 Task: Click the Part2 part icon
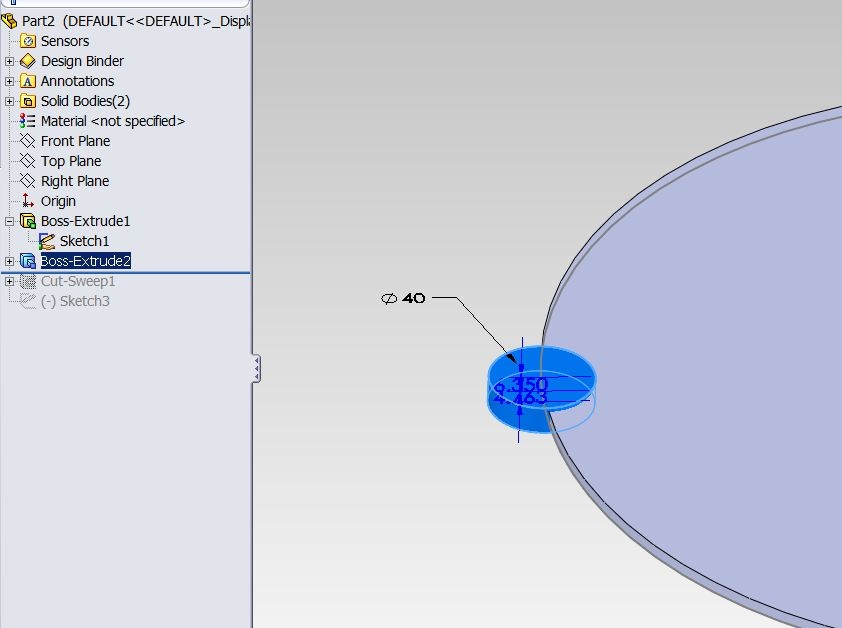coord(9,21)
